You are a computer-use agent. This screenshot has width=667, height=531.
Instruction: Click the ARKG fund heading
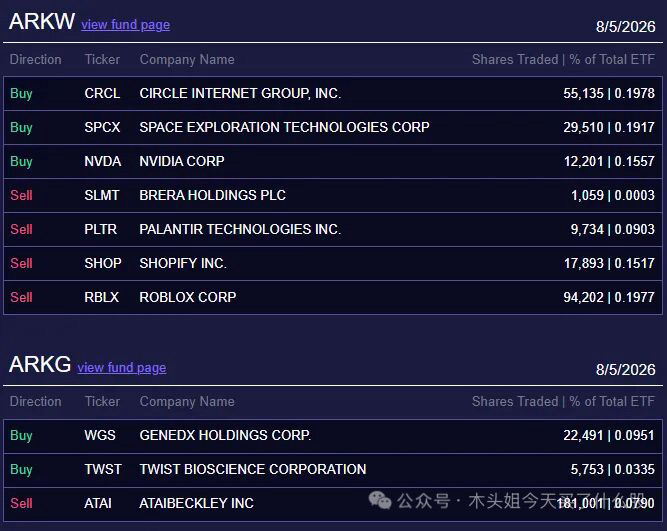40,364
